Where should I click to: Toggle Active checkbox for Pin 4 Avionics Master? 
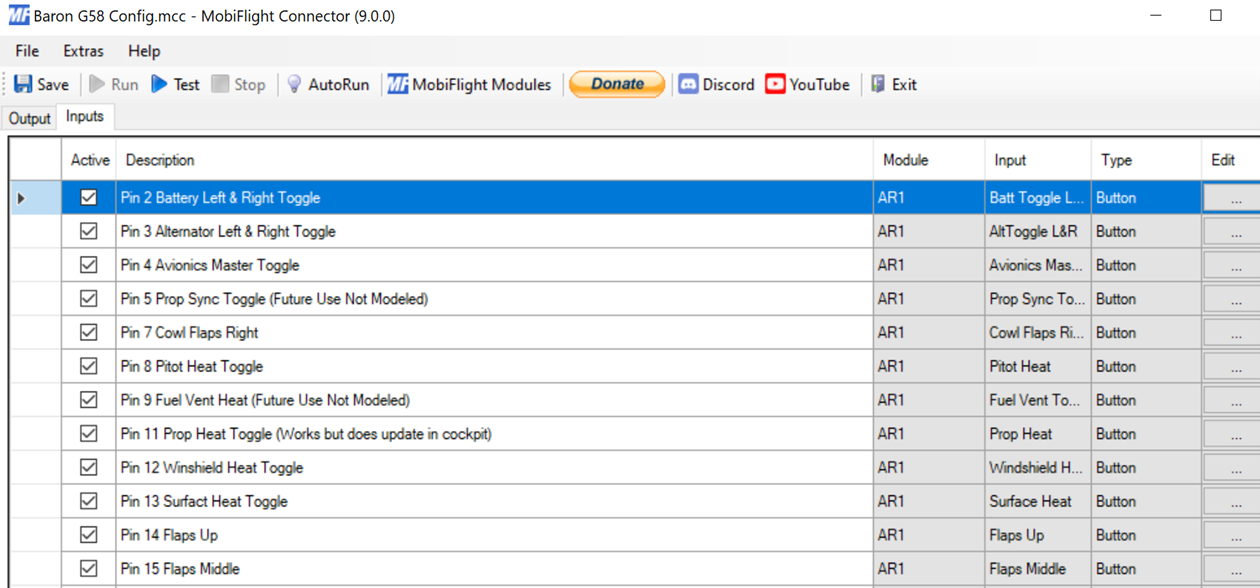point(89,265)
